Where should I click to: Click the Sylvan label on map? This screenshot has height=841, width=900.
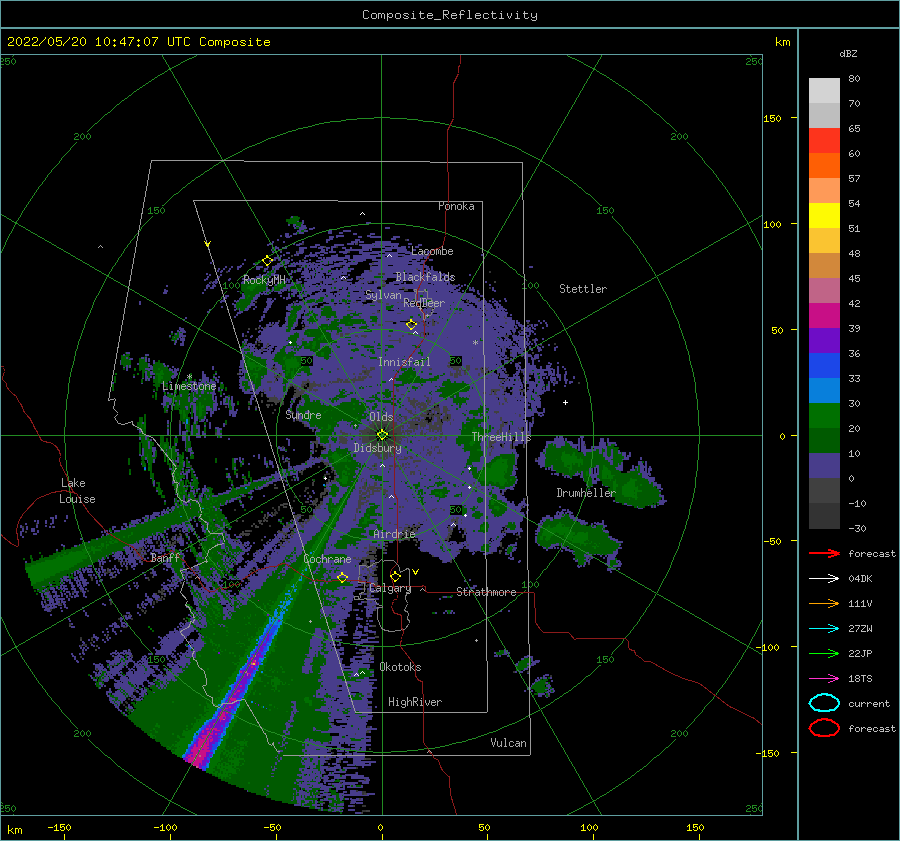[x=383, y=295]
